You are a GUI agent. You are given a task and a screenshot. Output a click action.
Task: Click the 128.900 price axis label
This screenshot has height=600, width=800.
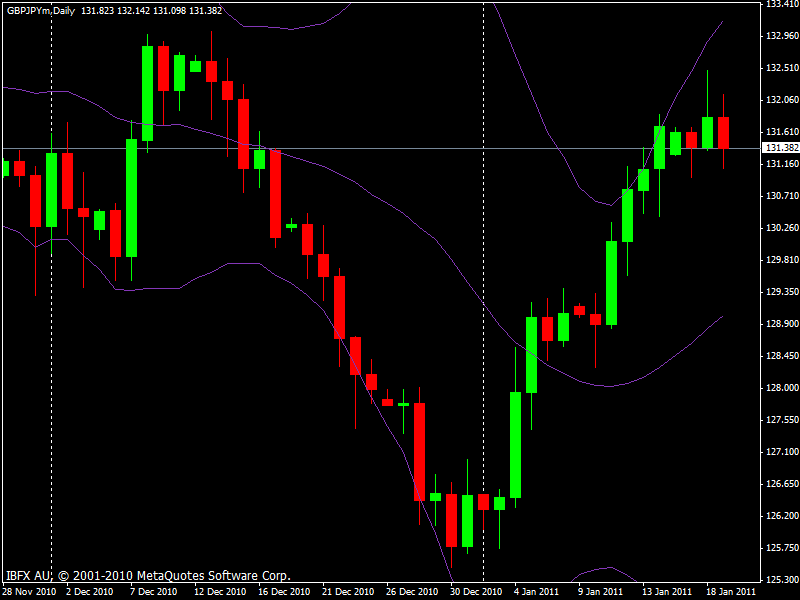(x=782, y=324)
